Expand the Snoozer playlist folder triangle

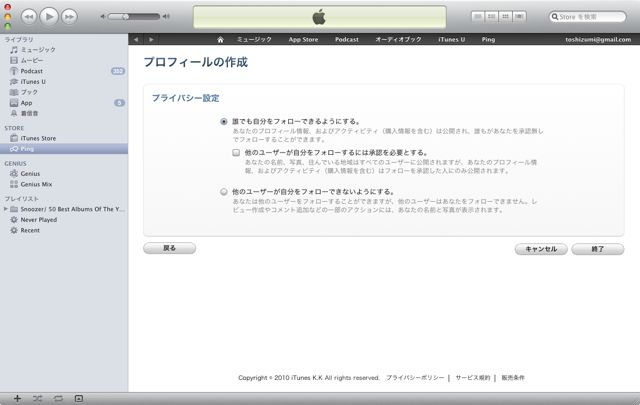point(6,209)
